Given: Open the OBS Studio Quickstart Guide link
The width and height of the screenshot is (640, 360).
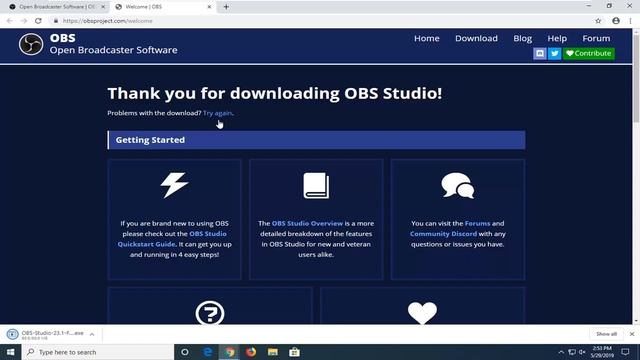Looking at the screenshot, I should [172, 239].
